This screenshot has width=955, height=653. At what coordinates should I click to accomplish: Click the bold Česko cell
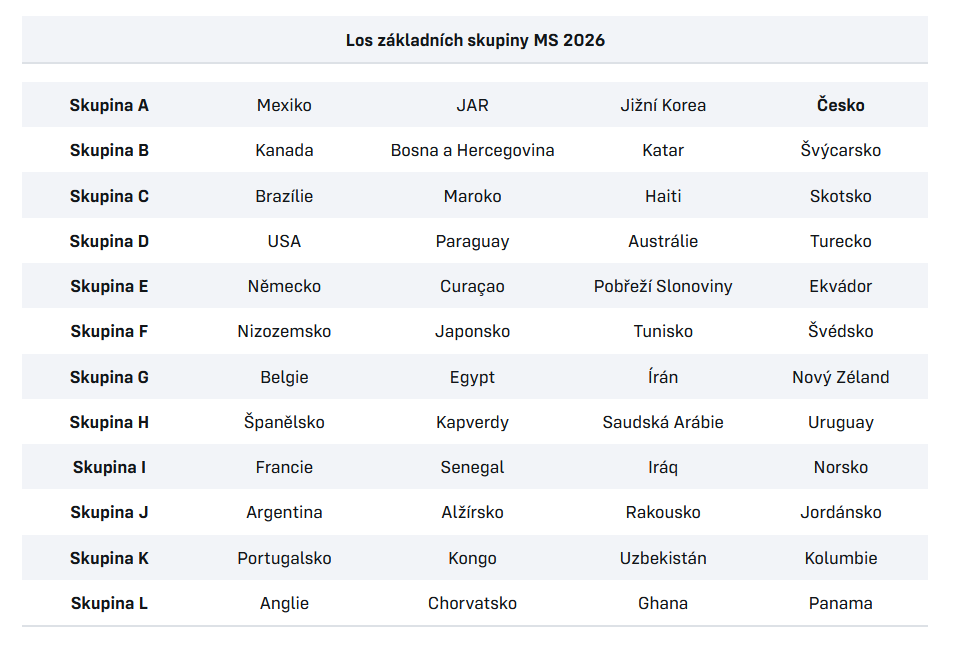click(840, 105)
